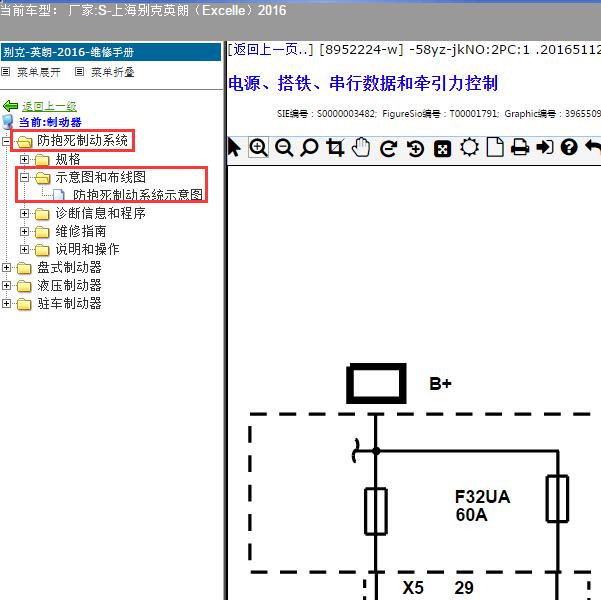Click the 别克-英朗-2016-维修手册 header
The image size is (601, 600).
pyautogui.click(x=111, y=52)
